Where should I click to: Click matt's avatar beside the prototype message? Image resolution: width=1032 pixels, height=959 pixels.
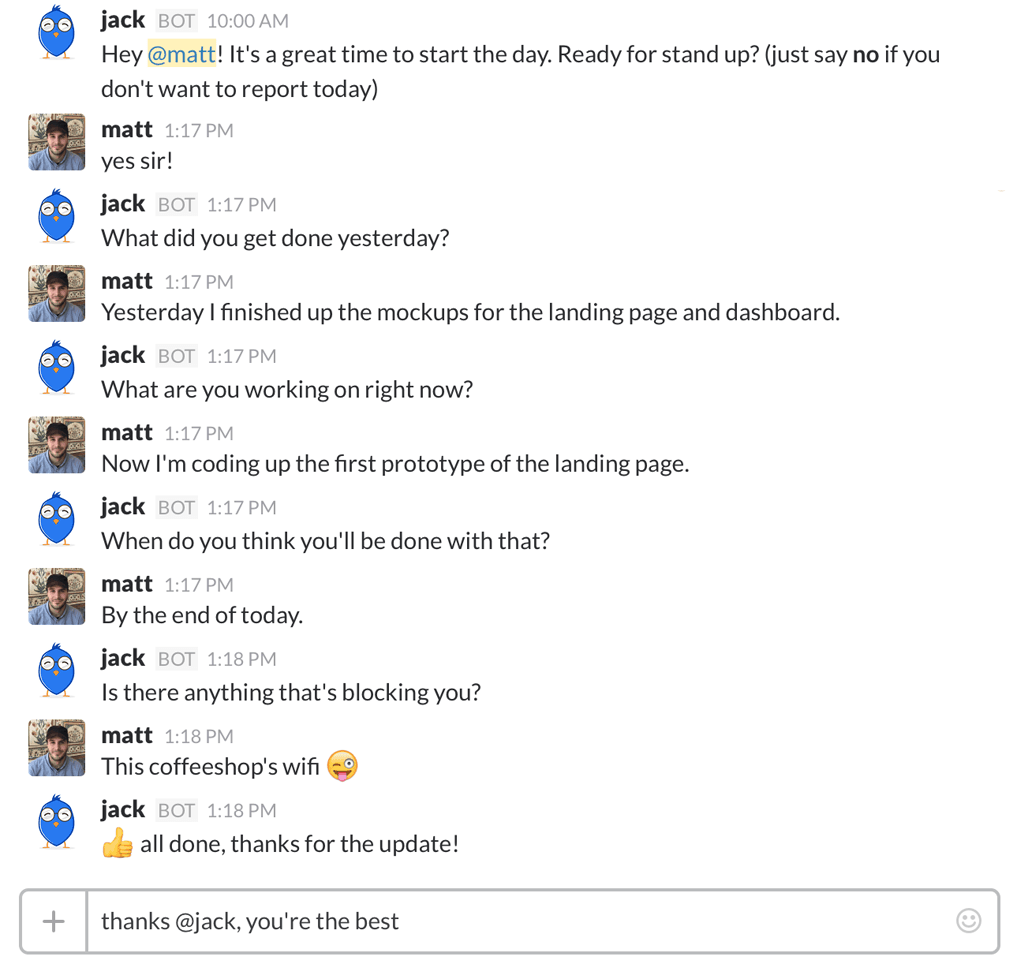57,445
